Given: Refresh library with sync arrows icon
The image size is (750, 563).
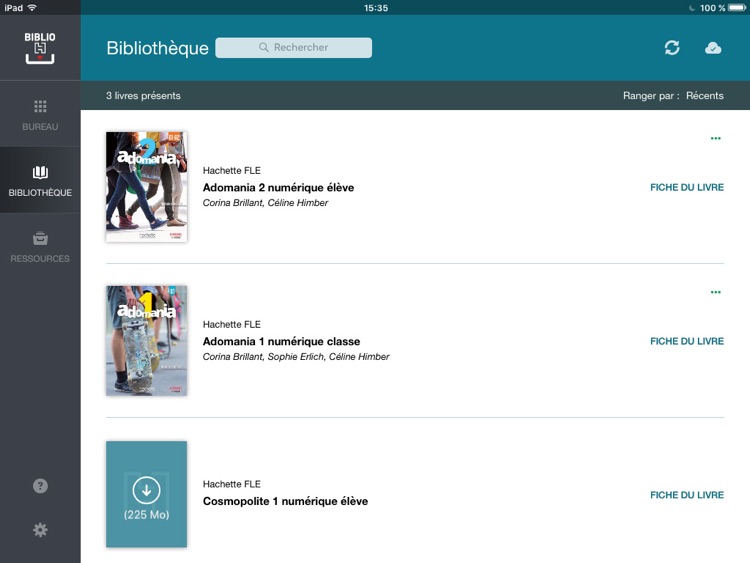Looking at the screenshot, I should (672, 47).
